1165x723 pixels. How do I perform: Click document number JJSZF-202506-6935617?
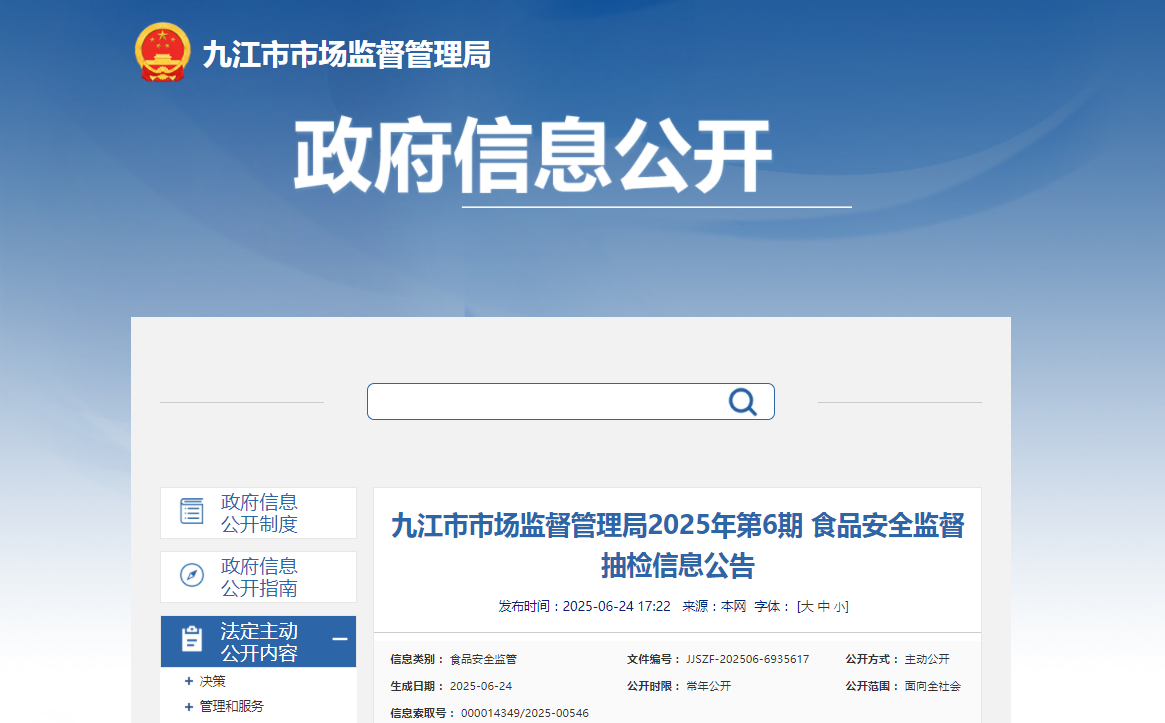point(747,659)
